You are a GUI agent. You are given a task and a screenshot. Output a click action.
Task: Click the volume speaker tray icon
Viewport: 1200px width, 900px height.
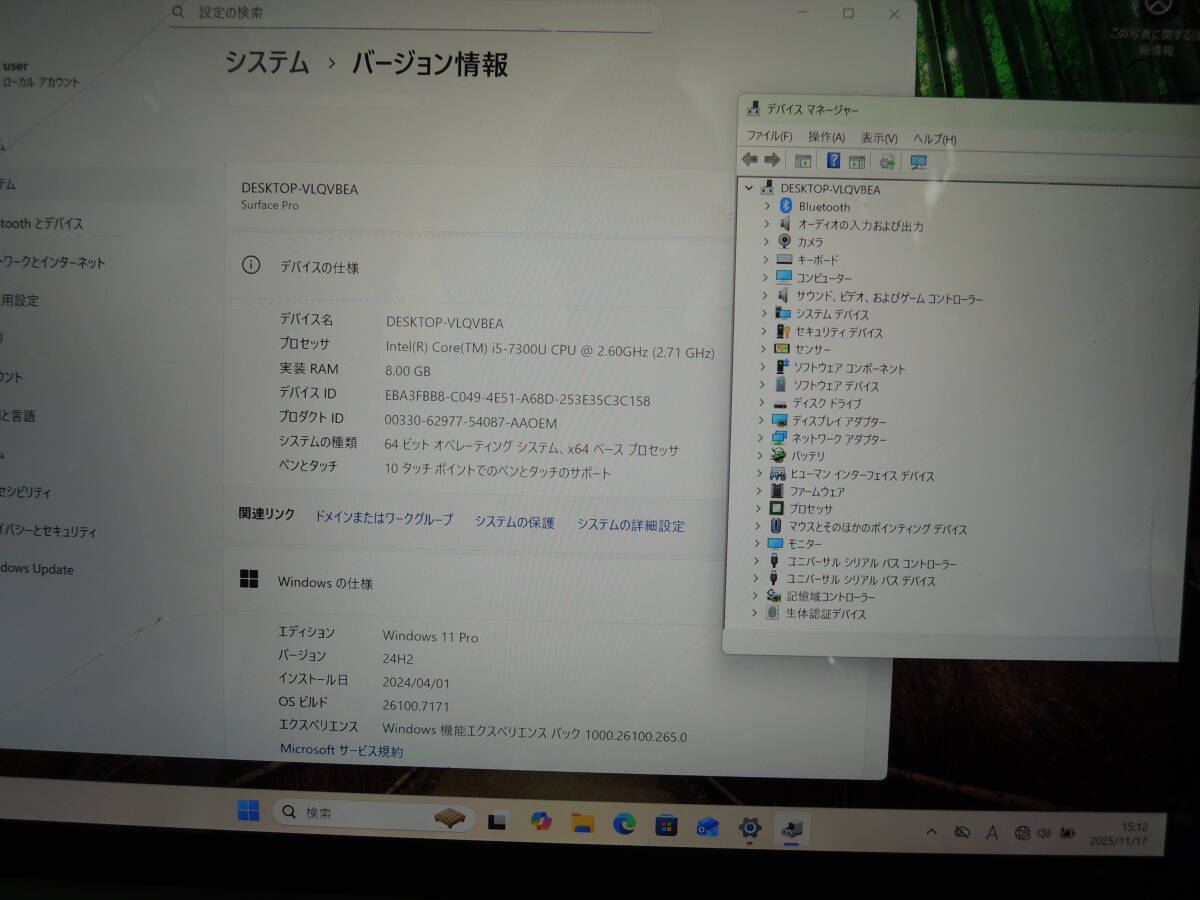[x=1044, y=832]
